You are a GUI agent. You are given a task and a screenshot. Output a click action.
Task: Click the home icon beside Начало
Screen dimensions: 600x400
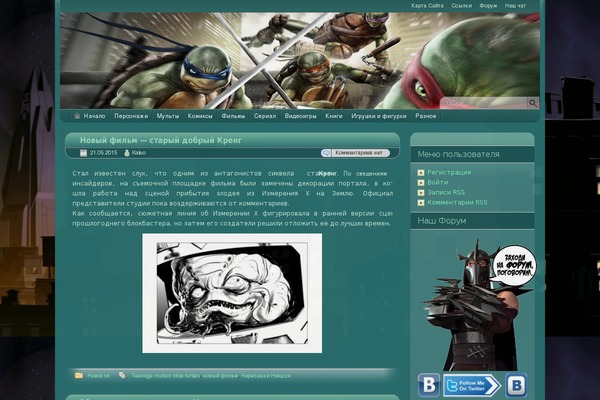[x=77, y=116]
